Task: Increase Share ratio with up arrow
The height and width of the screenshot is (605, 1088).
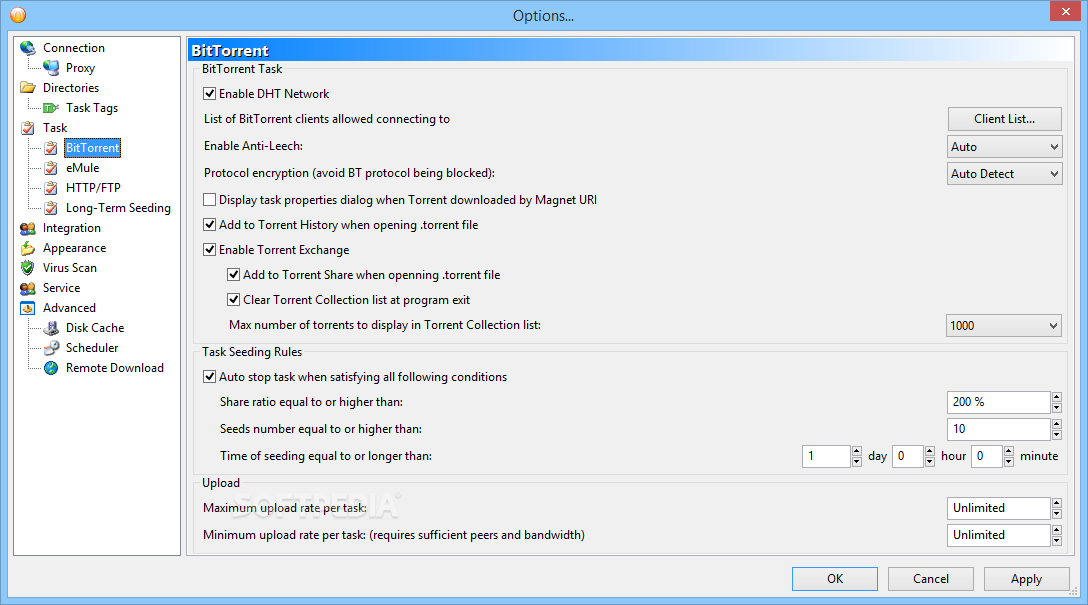Action: [1057, 398]
